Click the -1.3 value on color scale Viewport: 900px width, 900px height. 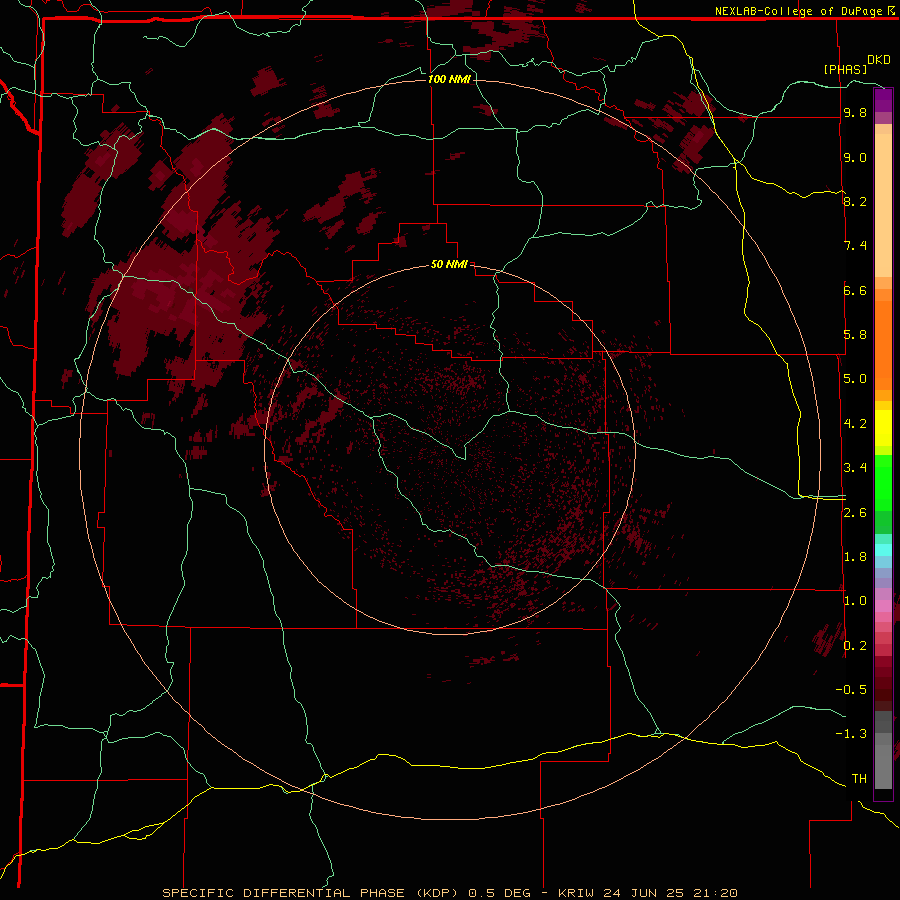851,734
